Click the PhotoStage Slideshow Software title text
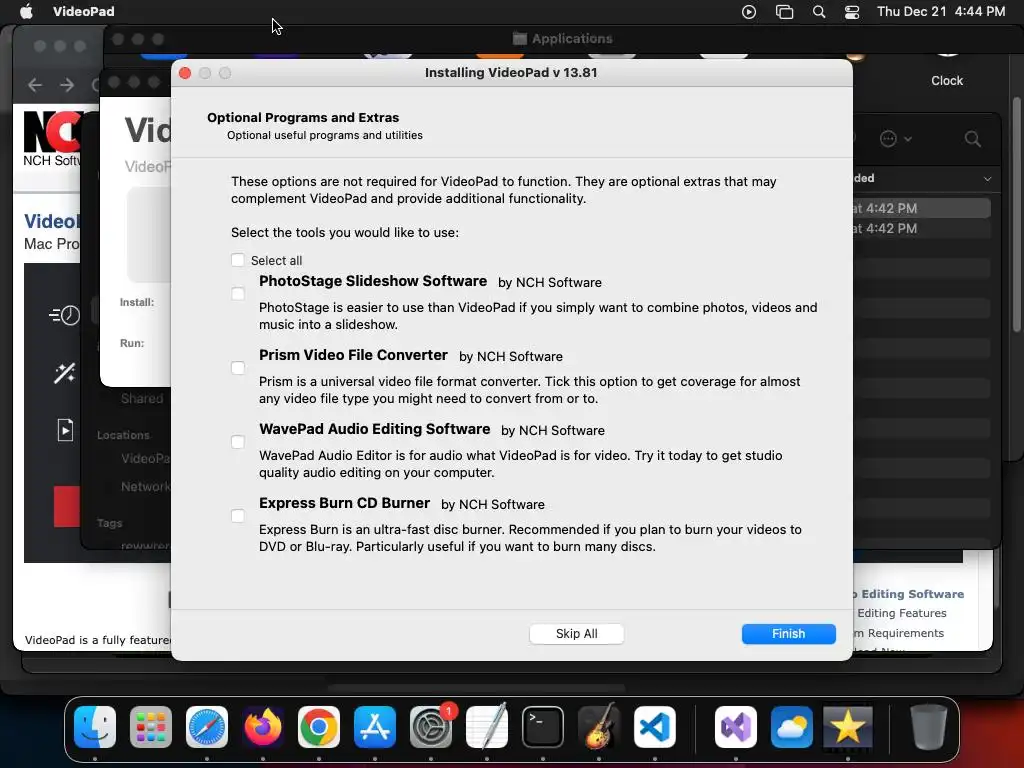 click(x=373, y=281)
